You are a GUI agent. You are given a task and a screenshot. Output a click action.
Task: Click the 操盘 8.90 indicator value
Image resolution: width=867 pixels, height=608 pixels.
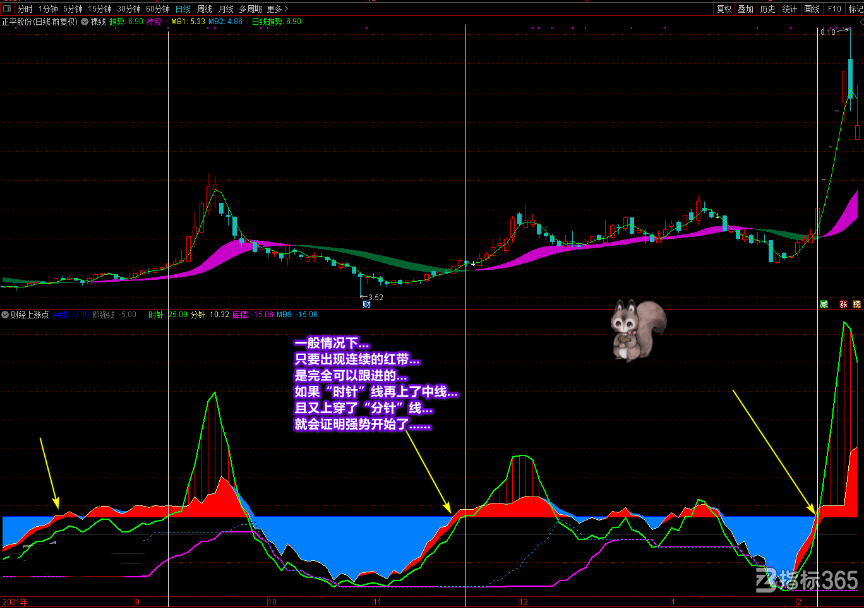click(127, 22)
